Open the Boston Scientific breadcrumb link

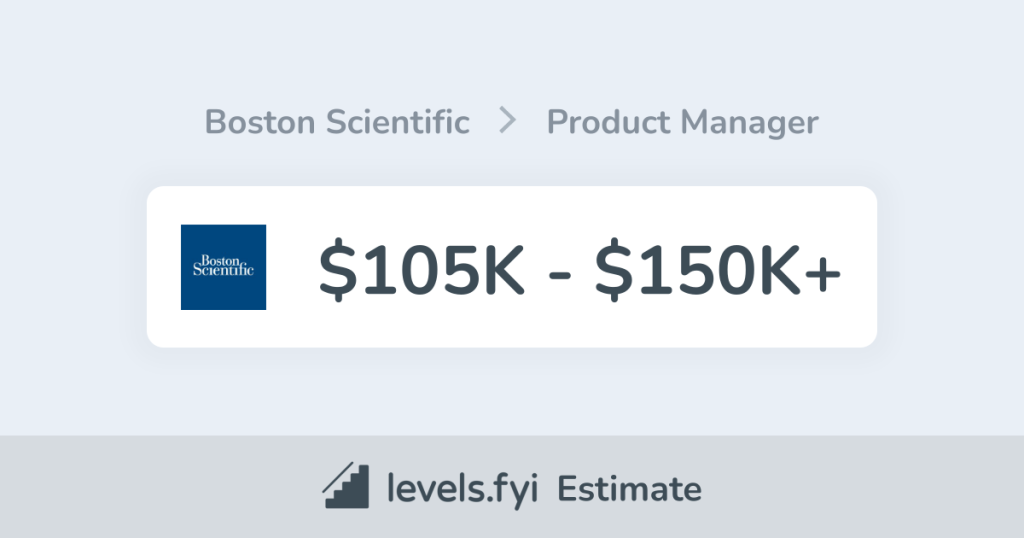click(x=337, y=122)
